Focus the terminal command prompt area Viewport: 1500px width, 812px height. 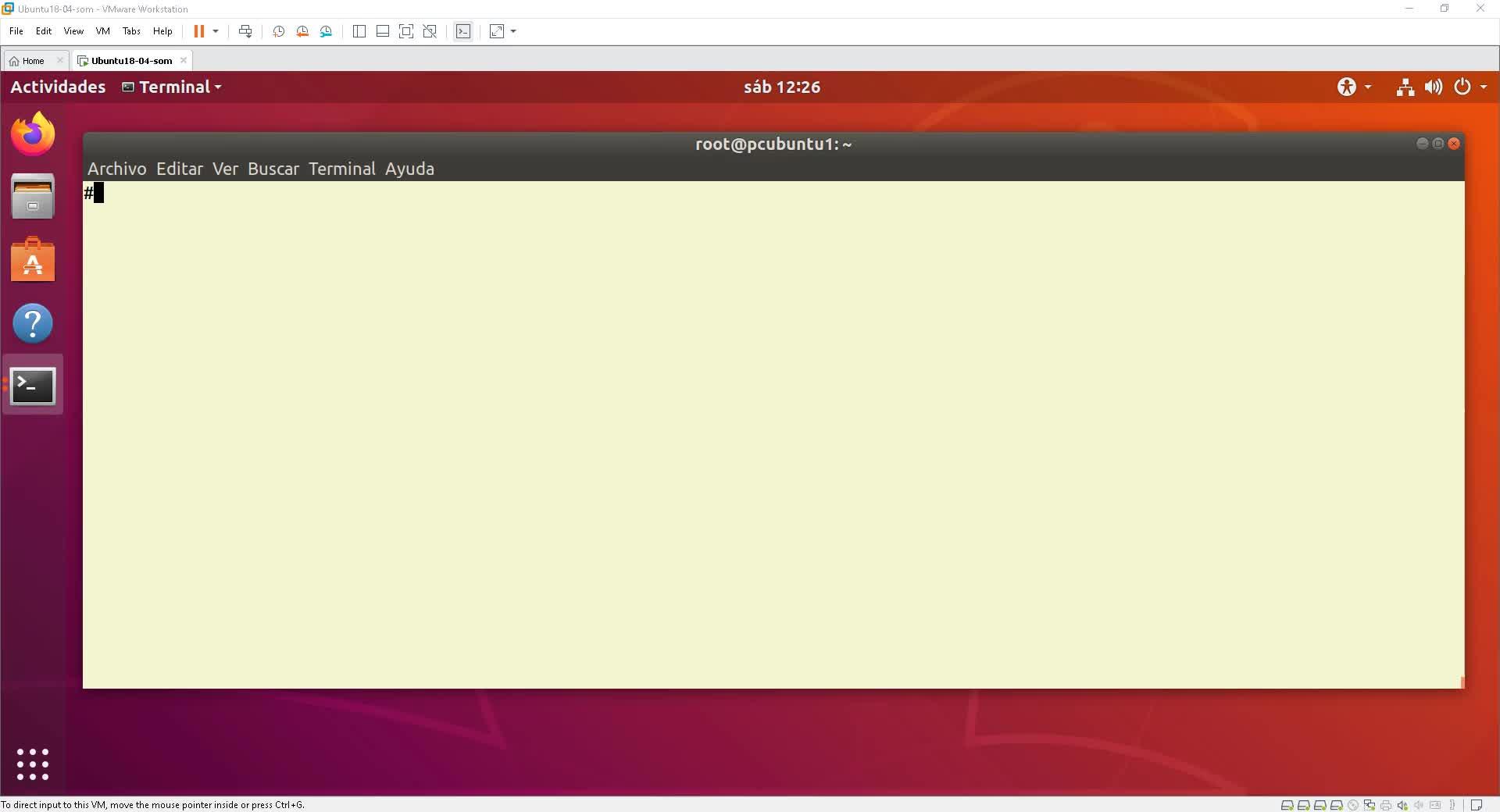pyautogui.click(x=773, y=435)
